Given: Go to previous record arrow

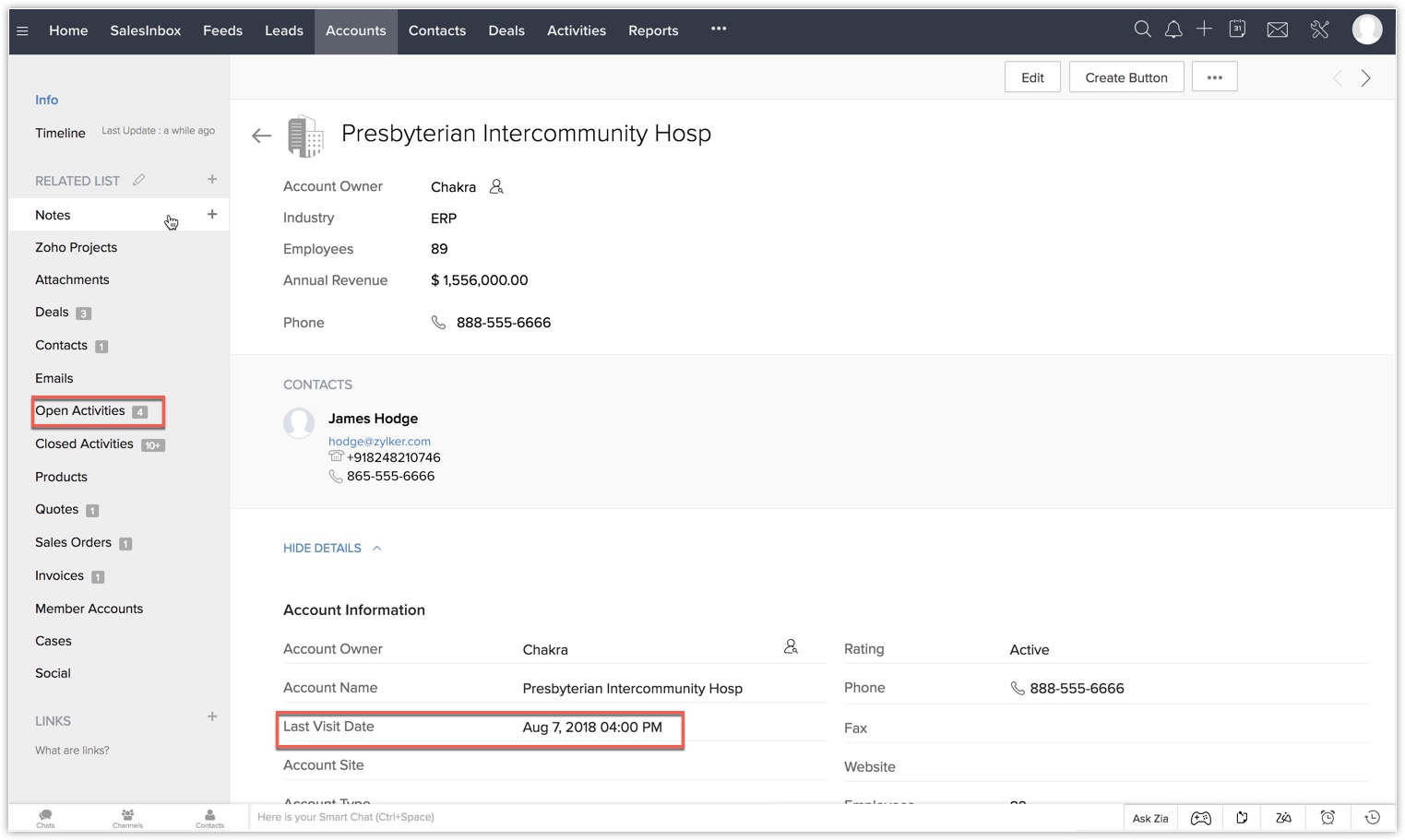Looking at the screenshot, I should pos(1338,78).
